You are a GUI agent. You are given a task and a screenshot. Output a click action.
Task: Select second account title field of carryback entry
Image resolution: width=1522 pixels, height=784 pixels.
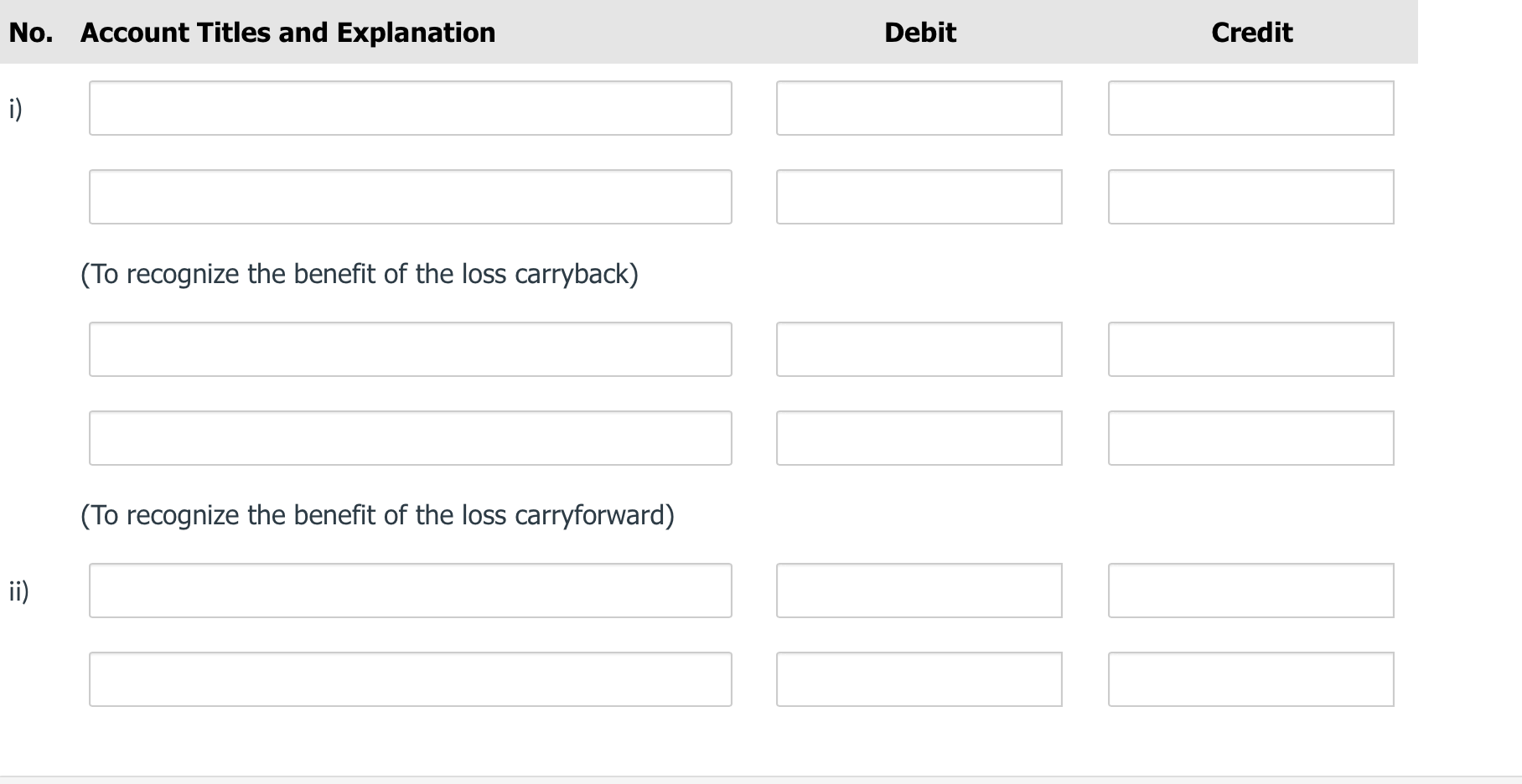coord(410,197)
